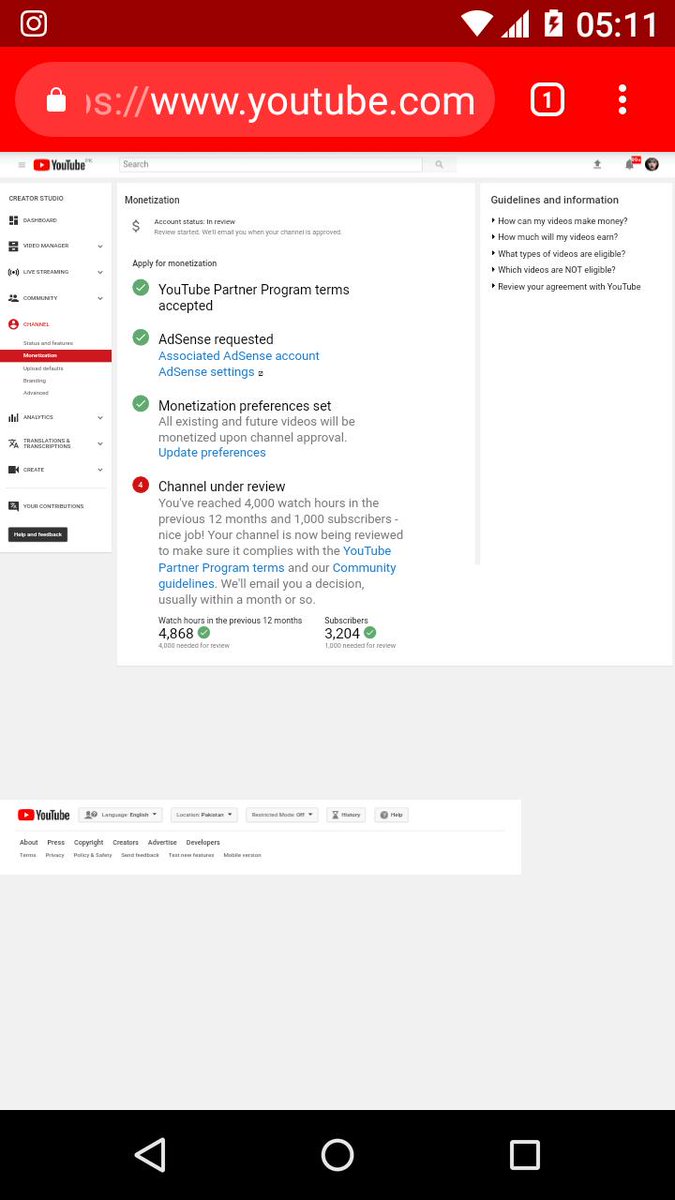
Task: Expand the Community section chevron
Action: coord(100,298)
